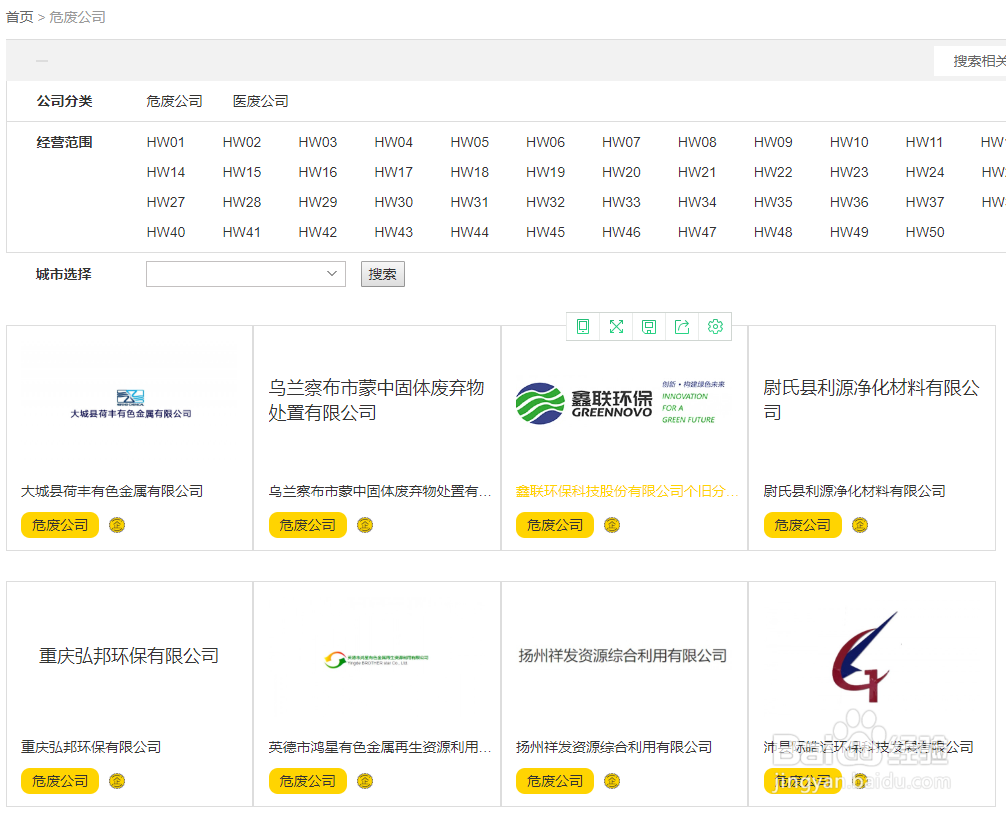1006x816 pixels.
Task: Click 危废公司 tag on 尉氏县利源 card
Action: coord(803,525)
